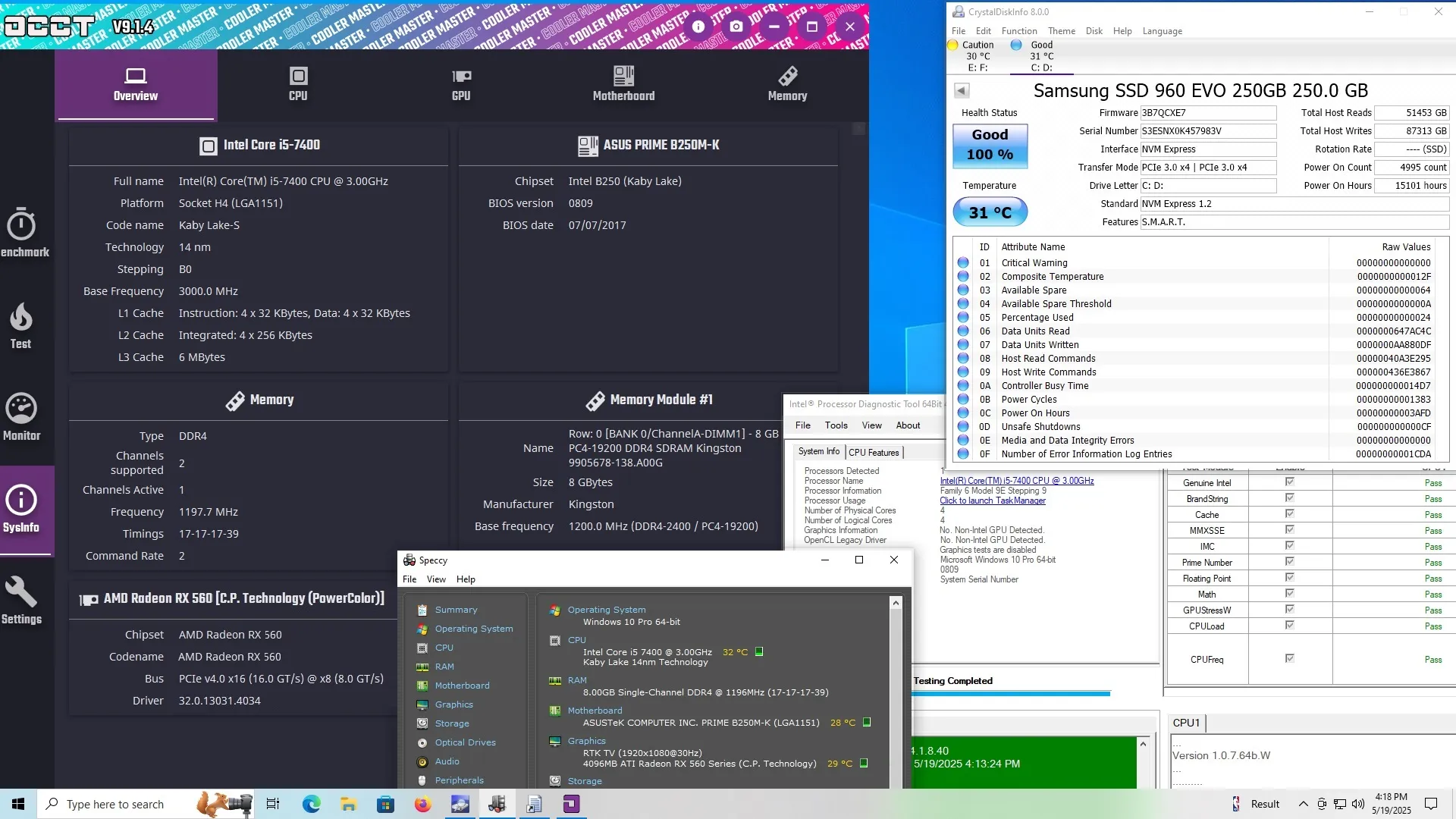Click the OCCT screenshot camera icon
Viewport: 1456px width, 819px height.
click(736, 27)
